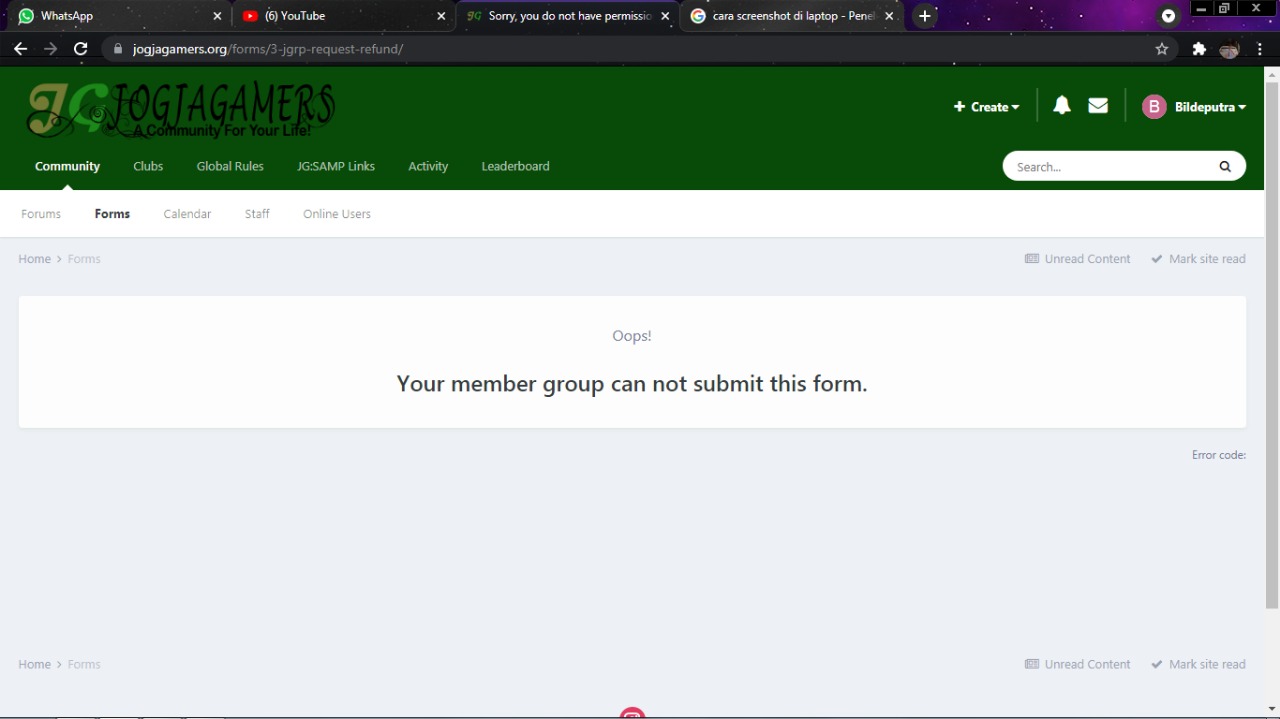Screen dimensions: 1280x719
Task: Click the 'Oops!' text
Action: tap(632, 336)
